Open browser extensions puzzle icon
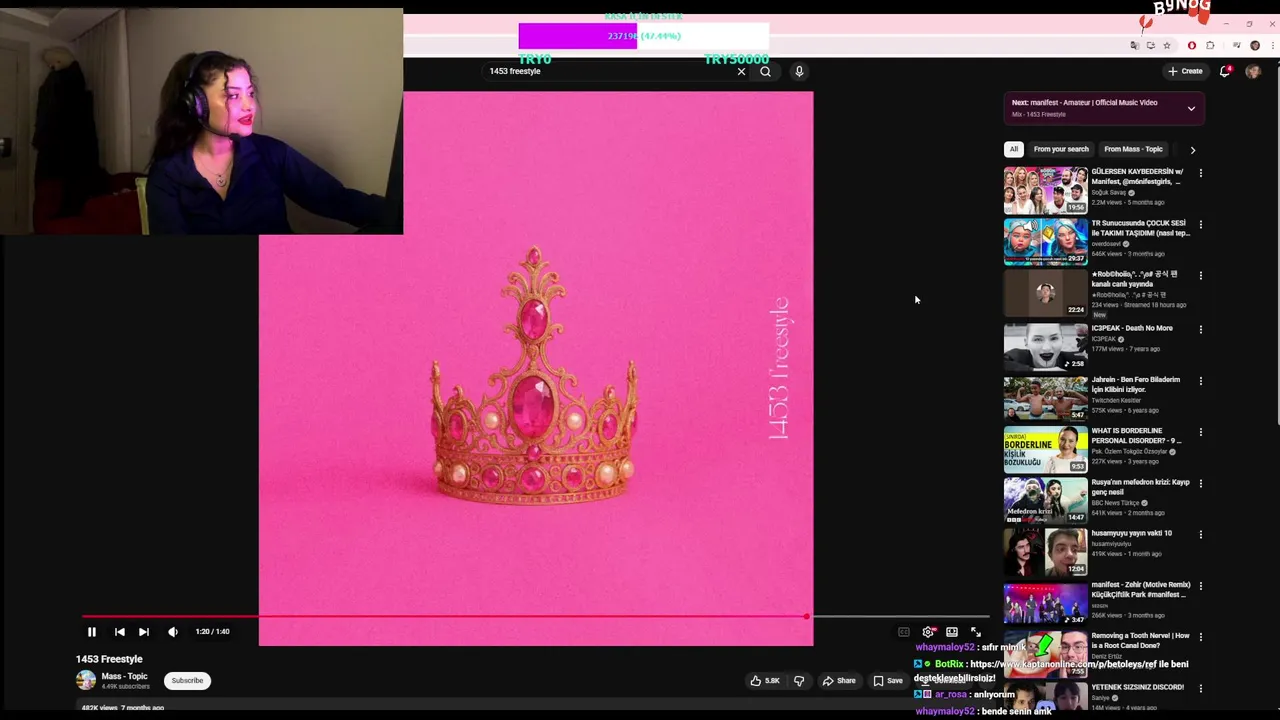Screen dimensions: 1280x720 [x=1210, y=45]
